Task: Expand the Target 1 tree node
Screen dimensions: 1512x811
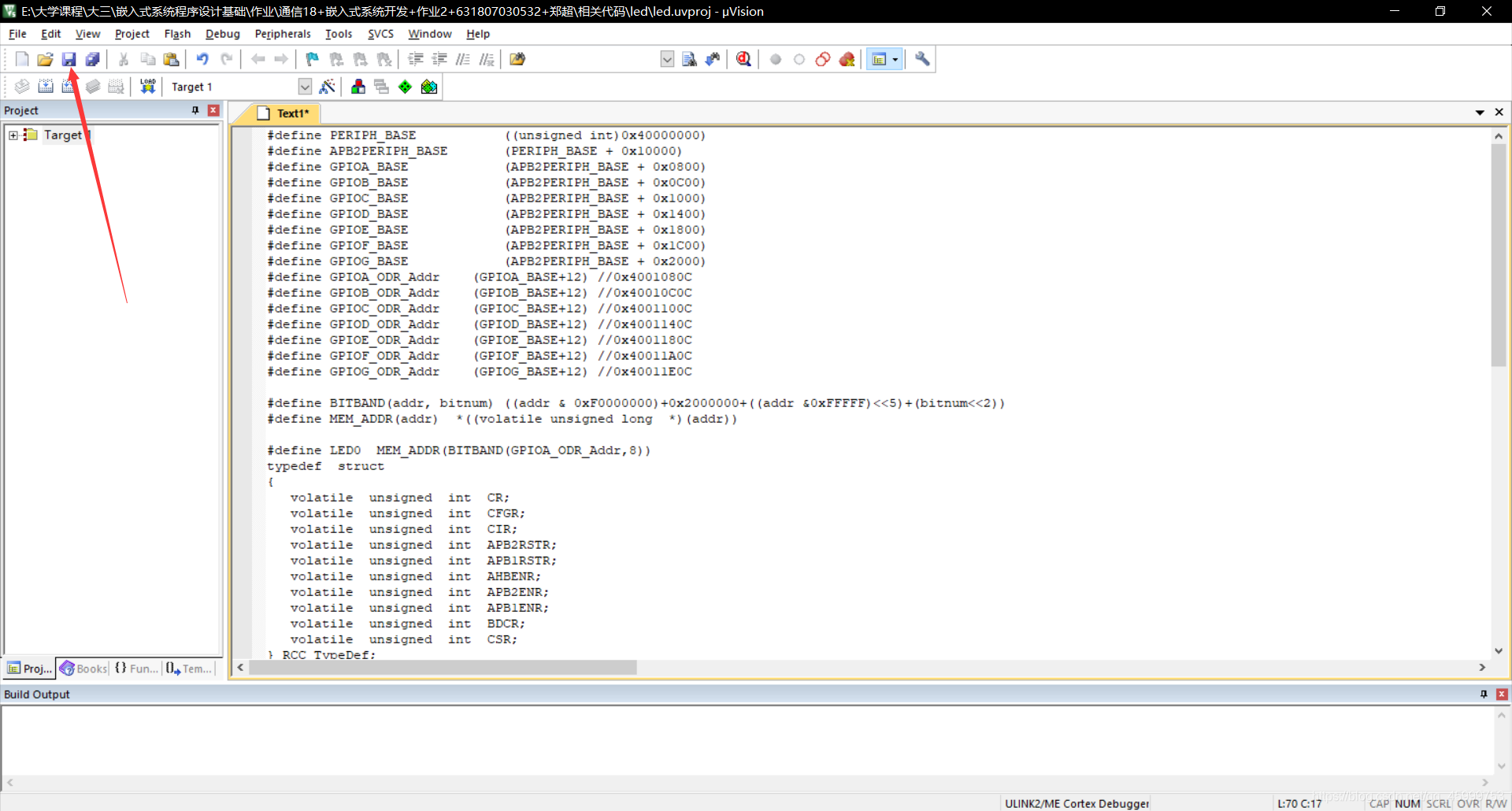Action: pyautogui.click(x=13, y=135)
